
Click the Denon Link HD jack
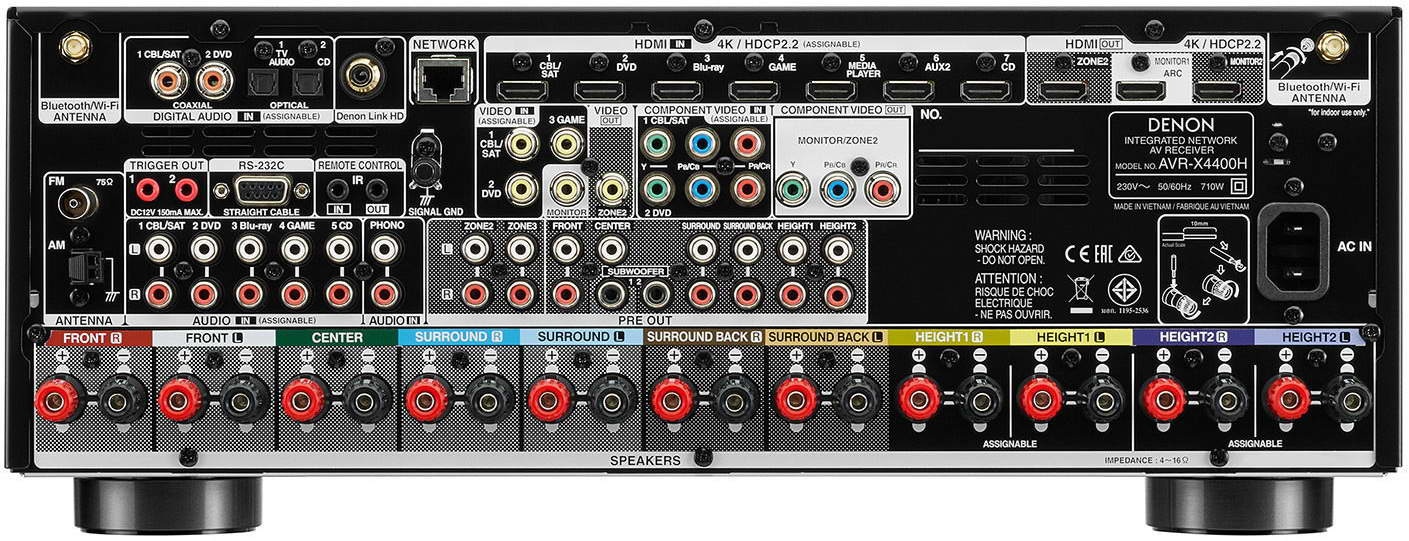click(361, 74)
